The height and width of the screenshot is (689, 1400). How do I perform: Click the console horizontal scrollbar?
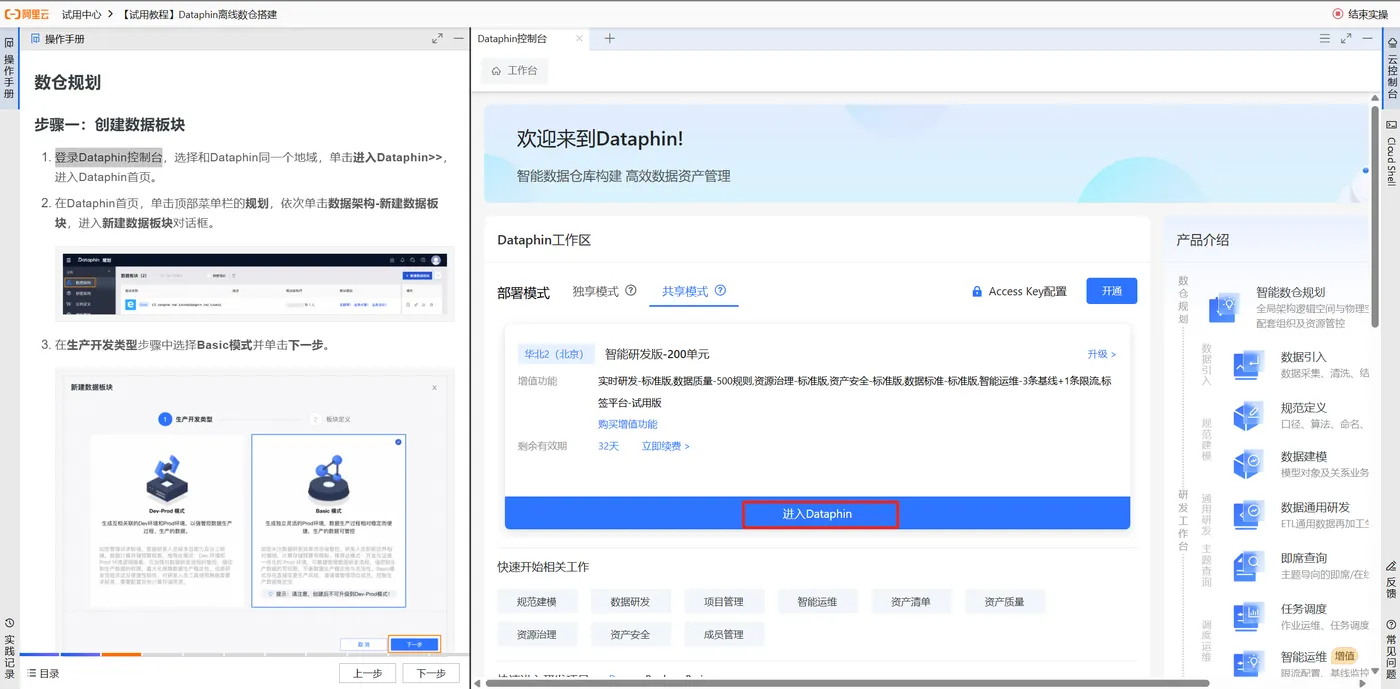click(848, 683)
